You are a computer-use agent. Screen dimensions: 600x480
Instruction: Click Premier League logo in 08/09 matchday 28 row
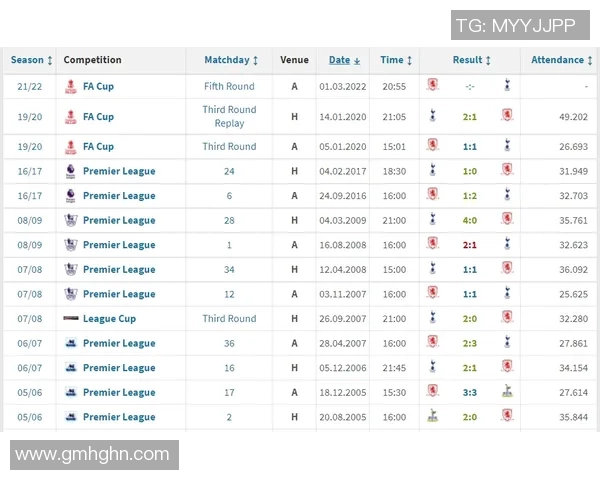[71, 220]
